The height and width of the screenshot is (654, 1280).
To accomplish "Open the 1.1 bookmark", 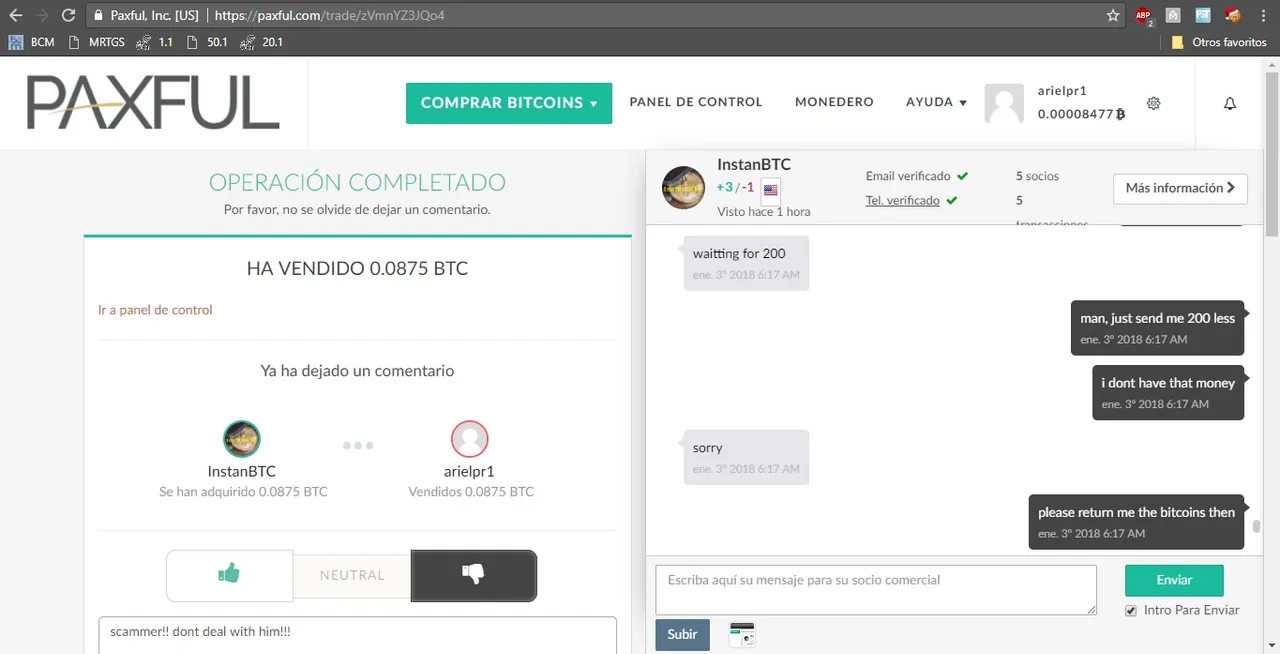I will [155, 42].
